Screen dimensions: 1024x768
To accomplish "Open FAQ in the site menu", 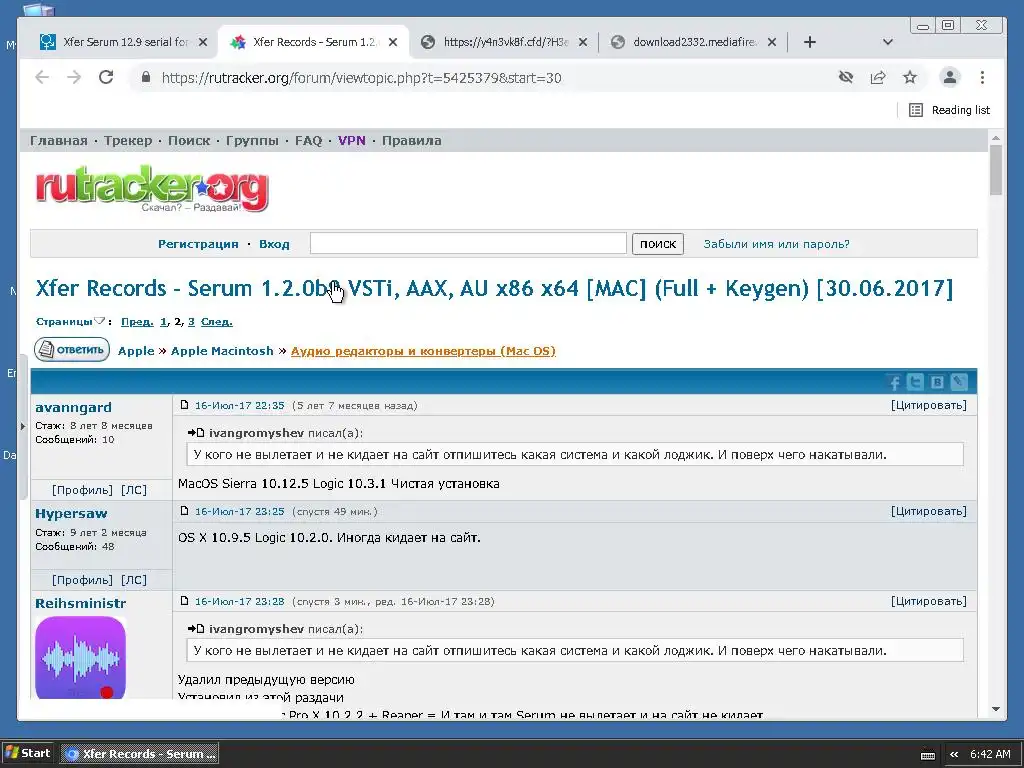I will [308, 141].
